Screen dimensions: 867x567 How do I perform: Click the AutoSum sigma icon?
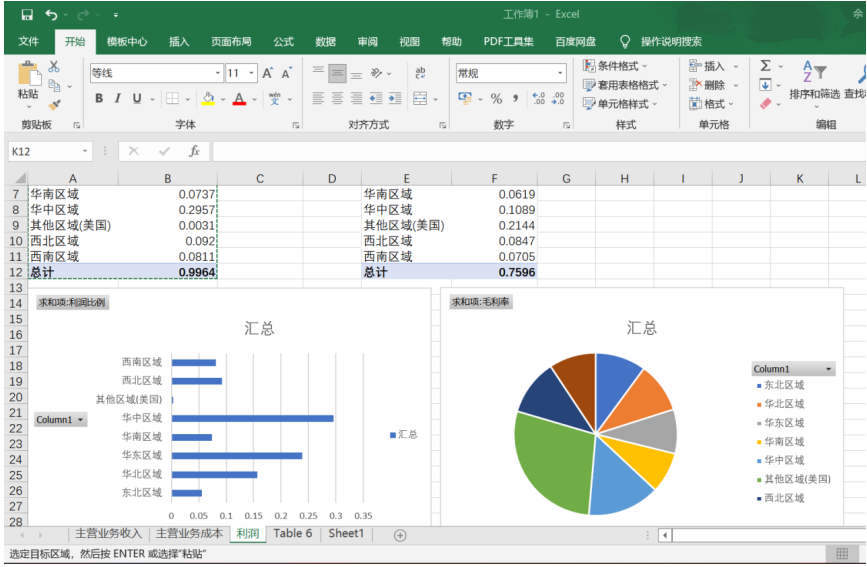pyautogui.click(x=765, y=66)
